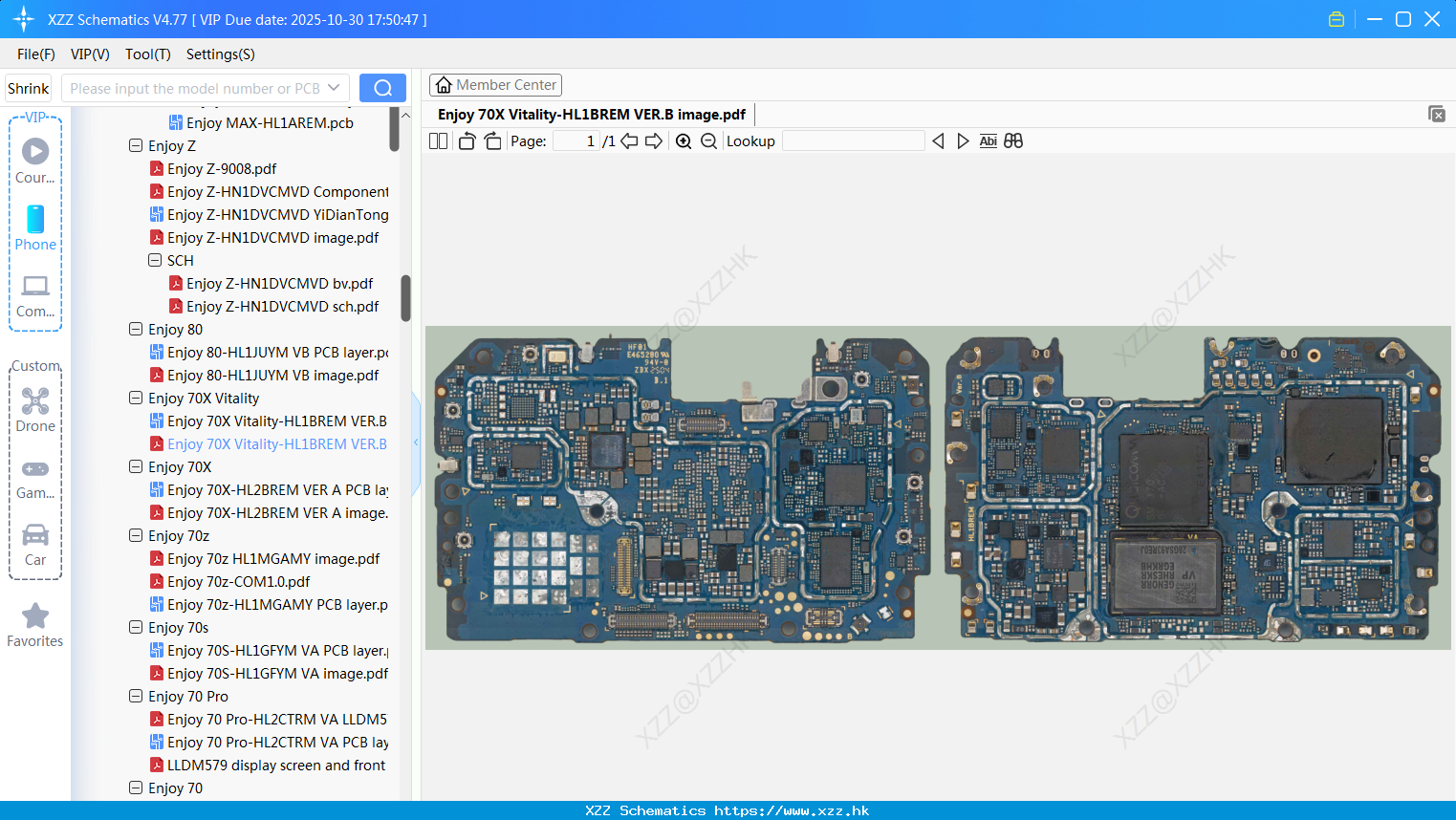Screen dimensions: 1456x820
Task: Open the File(F) menu
Action: [x=36, y=54]
